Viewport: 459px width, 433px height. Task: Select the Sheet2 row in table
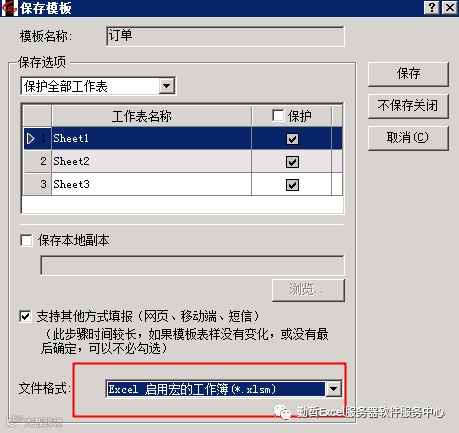183,162
